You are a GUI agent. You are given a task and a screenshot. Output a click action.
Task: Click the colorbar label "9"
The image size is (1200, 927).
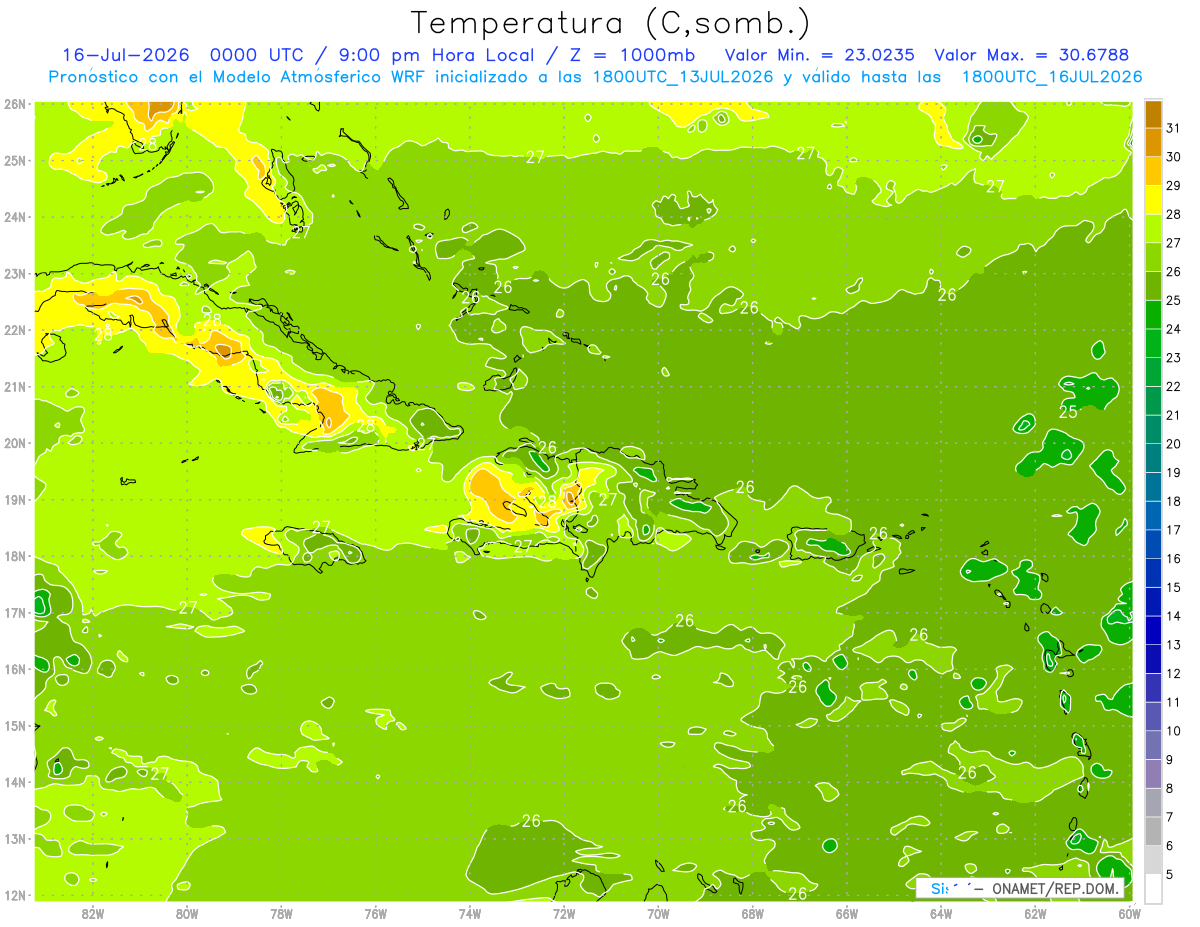click(1170, 760)
